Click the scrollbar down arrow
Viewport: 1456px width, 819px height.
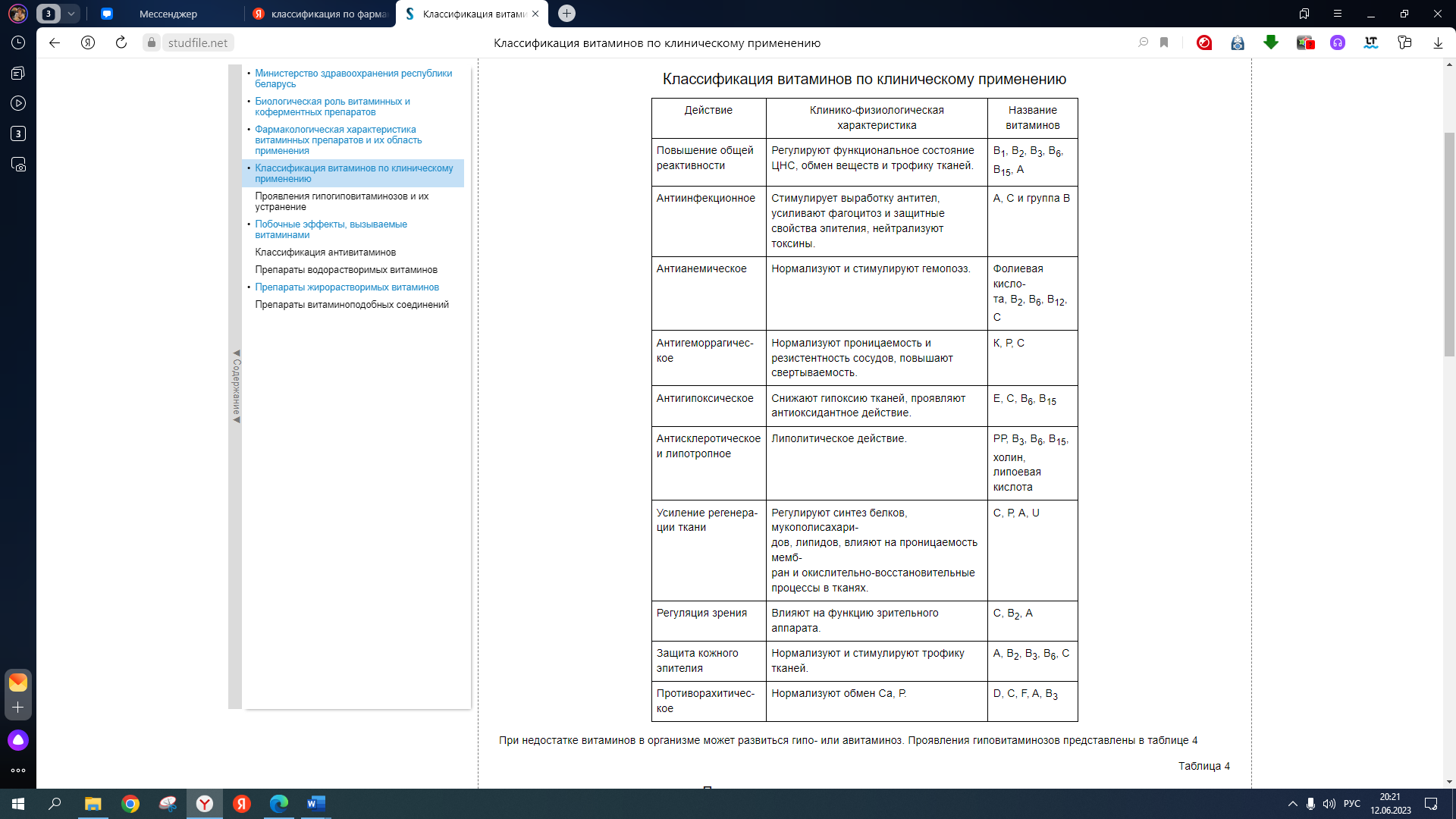click(x=1449, y=782)
